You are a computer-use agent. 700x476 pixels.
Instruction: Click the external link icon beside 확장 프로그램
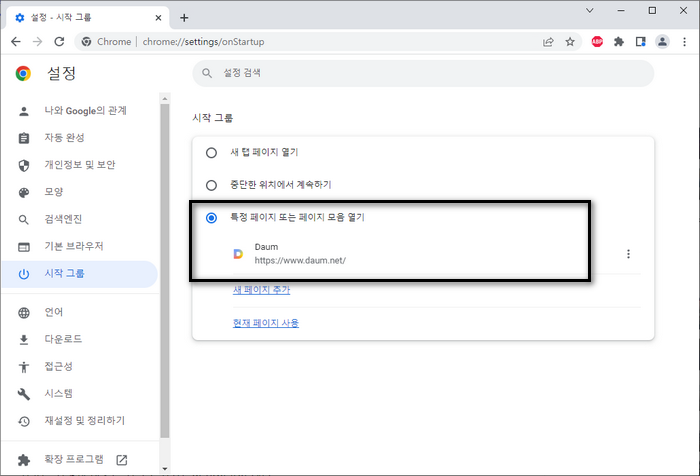click(x=121, y=460)
